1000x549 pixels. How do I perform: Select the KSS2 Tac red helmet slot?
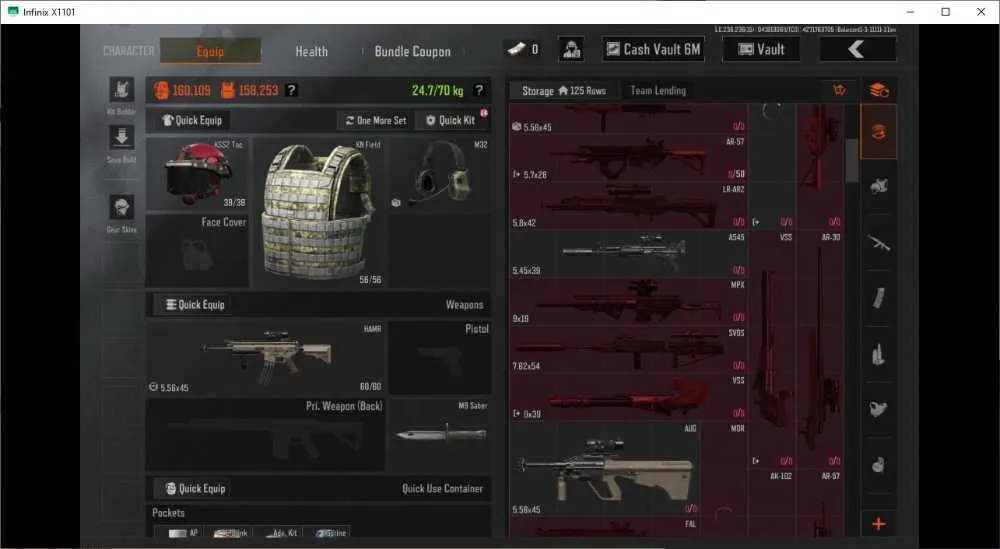197,173
